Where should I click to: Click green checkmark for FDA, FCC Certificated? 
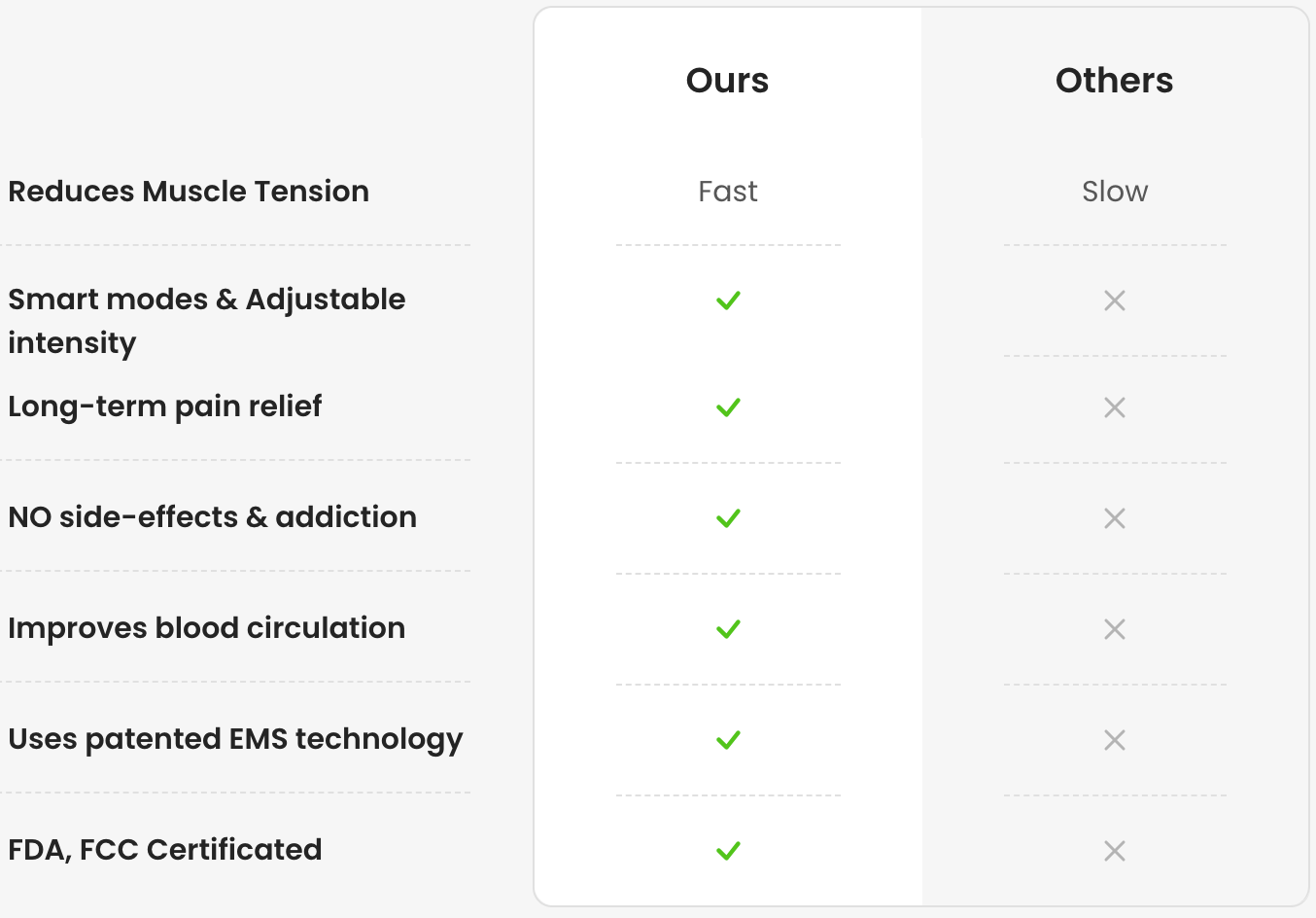pos(728,851)
